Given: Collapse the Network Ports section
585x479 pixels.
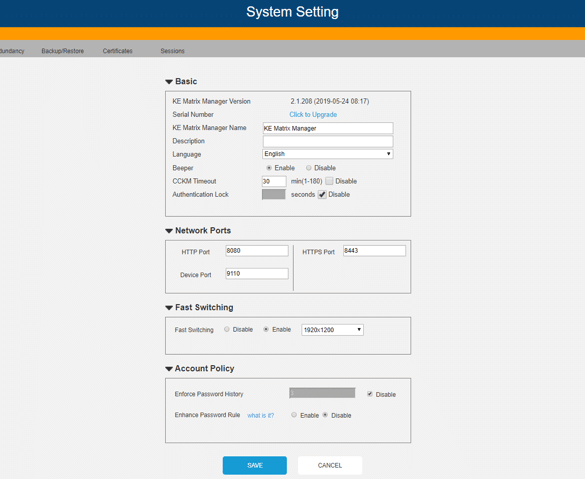Looking at the screenshot, I should [x=169, y=231].
